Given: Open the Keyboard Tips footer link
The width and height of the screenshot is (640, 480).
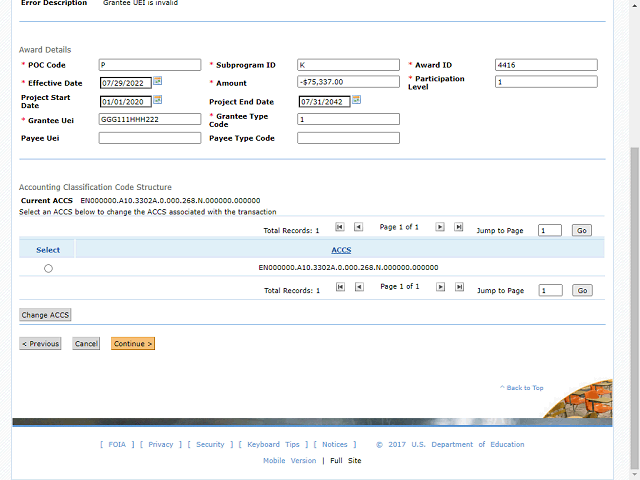Looking at the screenshot, I should click(273, 444).
